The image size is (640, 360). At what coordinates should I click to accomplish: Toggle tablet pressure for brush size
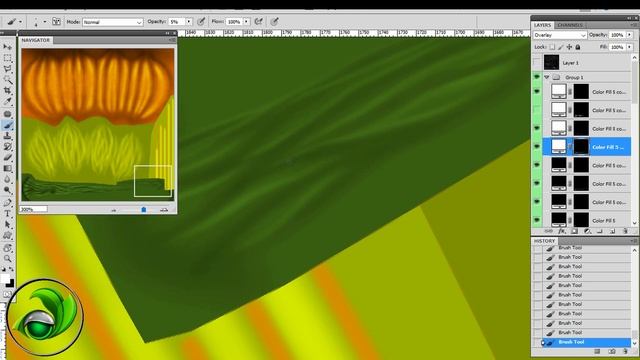tap(274, 22)
